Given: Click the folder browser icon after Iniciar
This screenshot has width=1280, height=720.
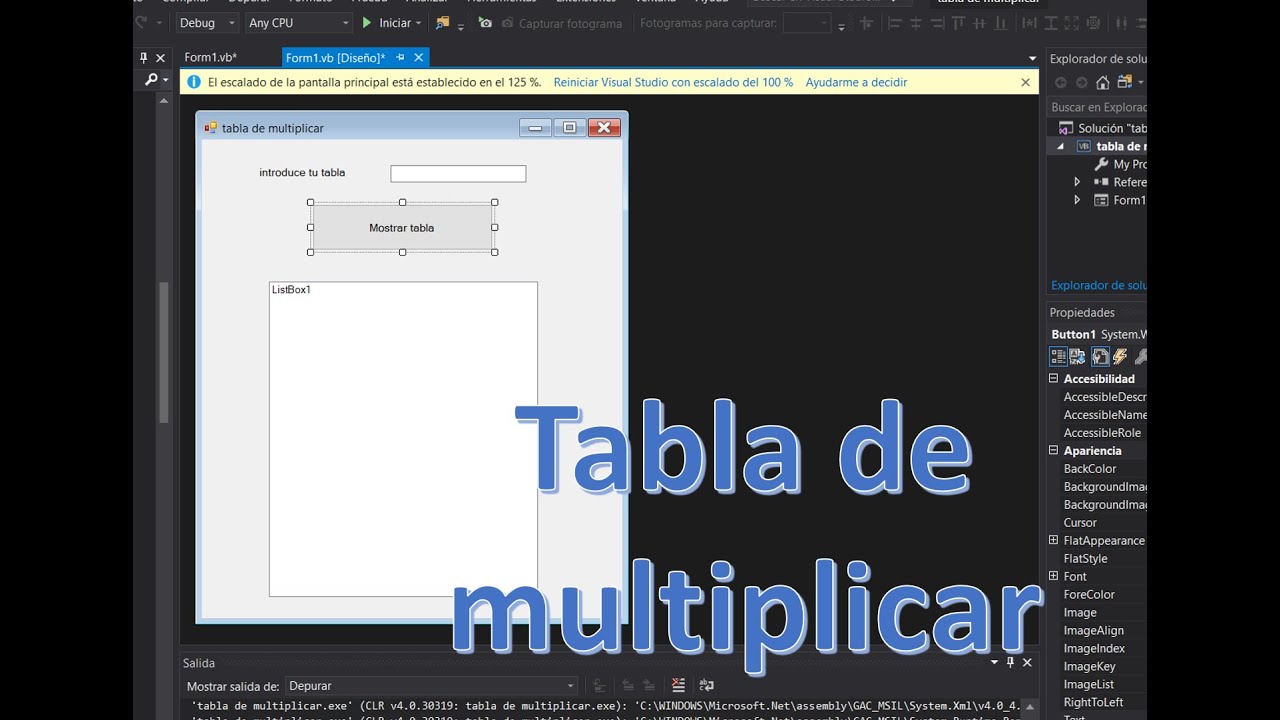Looking at the screenshot, I should pos(443,22).
